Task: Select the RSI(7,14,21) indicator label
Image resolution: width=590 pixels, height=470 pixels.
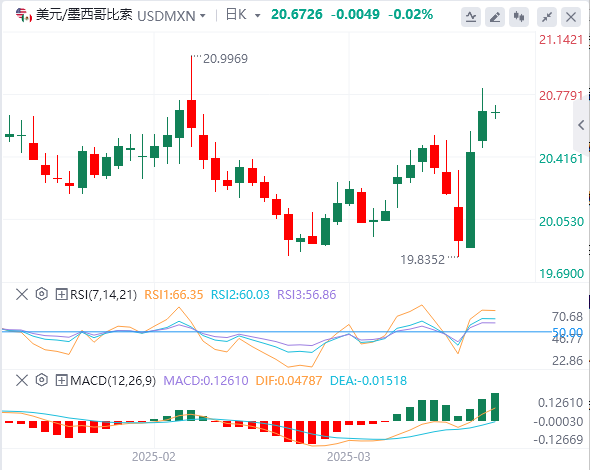Action: click(x=103, y=294)
